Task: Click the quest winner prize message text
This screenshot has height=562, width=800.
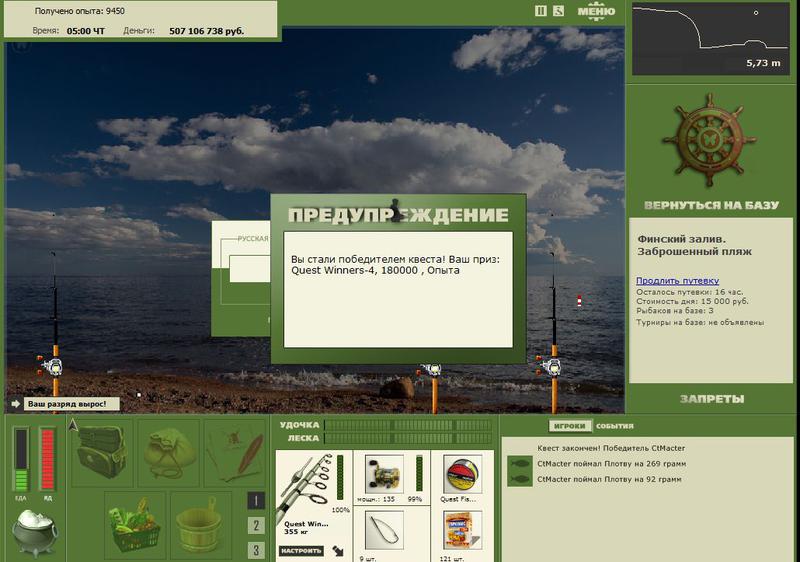Action: point(395,265)
